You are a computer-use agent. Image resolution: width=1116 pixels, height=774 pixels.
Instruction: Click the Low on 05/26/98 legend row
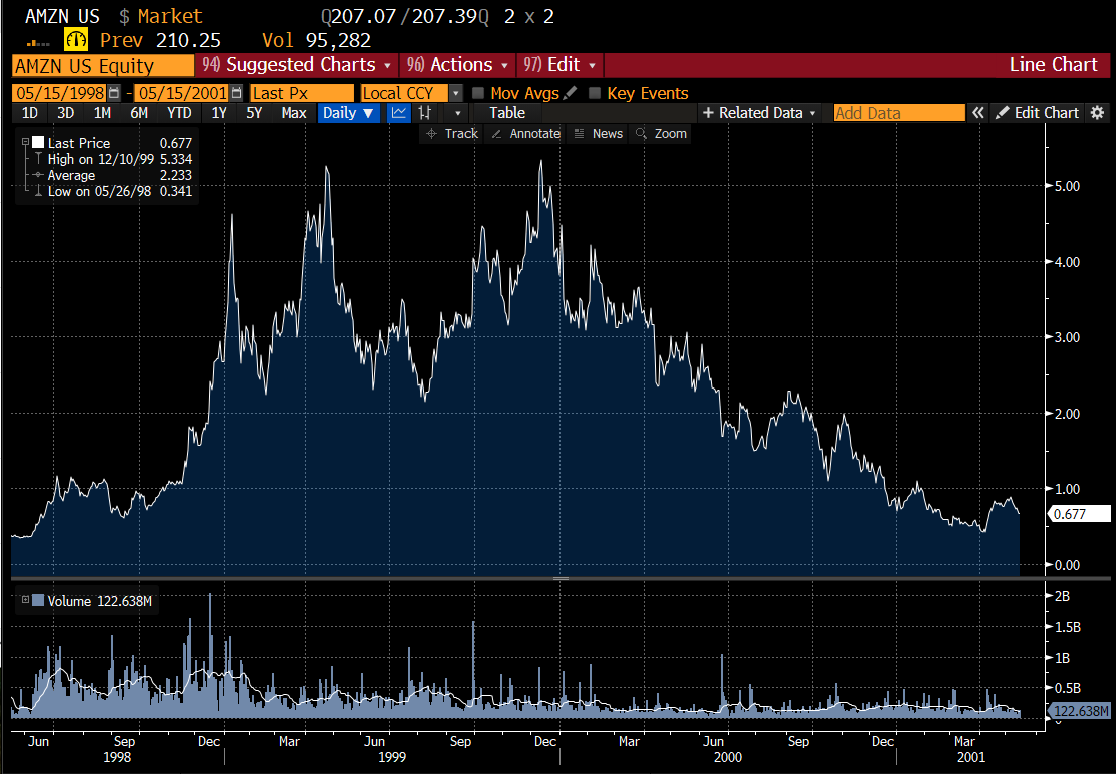[x=113, y=191]
